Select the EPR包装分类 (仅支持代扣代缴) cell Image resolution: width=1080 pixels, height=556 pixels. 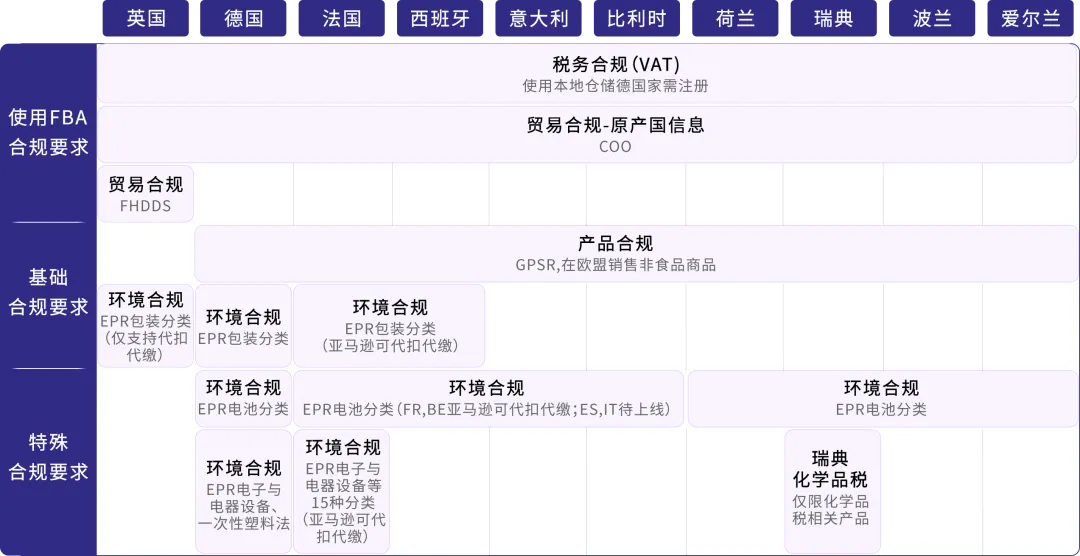point(145,326)
